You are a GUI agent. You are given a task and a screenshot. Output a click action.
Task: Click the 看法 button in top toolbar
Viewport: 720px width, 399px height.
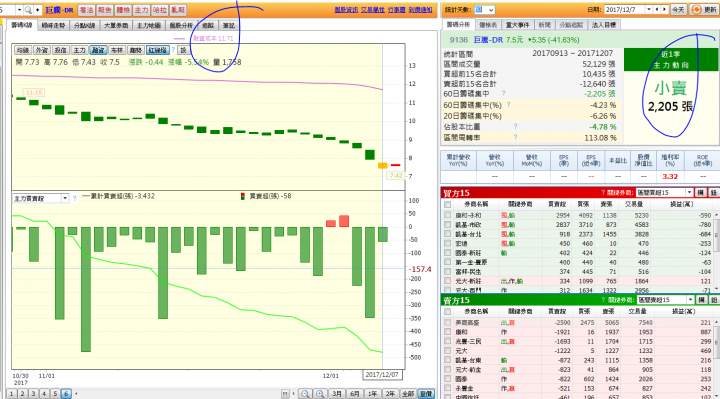pyautogui.click(x=86, y=10)
